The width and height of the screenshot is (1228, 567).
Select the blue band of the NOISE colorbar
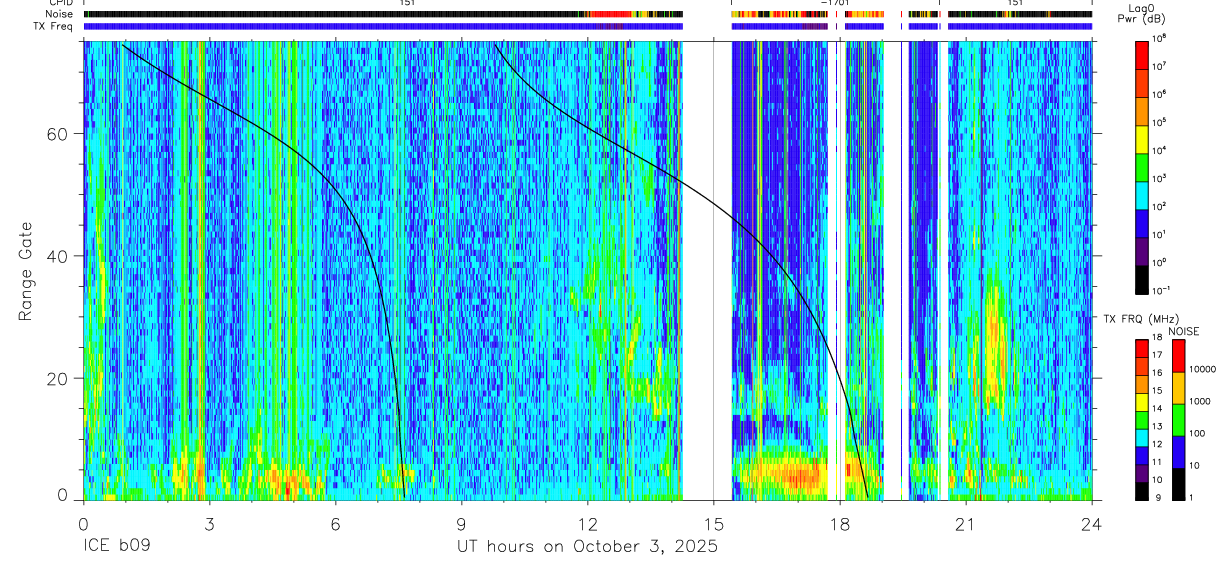1178,451
